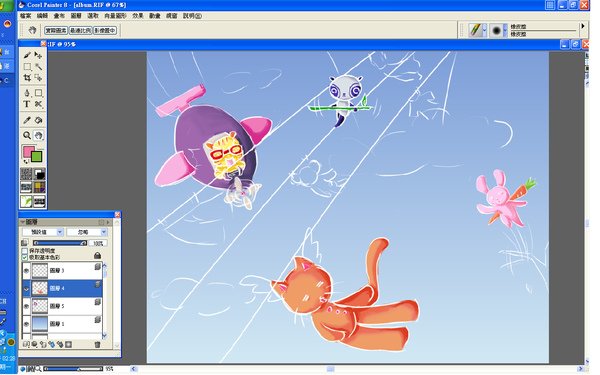Screen dimensions: 600x375
Task: Delete layer with trash can icon
Action: [97, 344]
